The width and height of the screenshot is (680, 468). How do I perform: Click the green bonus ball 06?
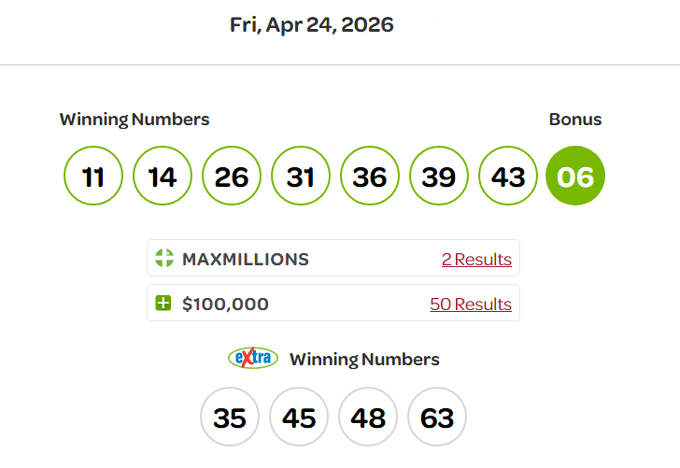[576, 176]
